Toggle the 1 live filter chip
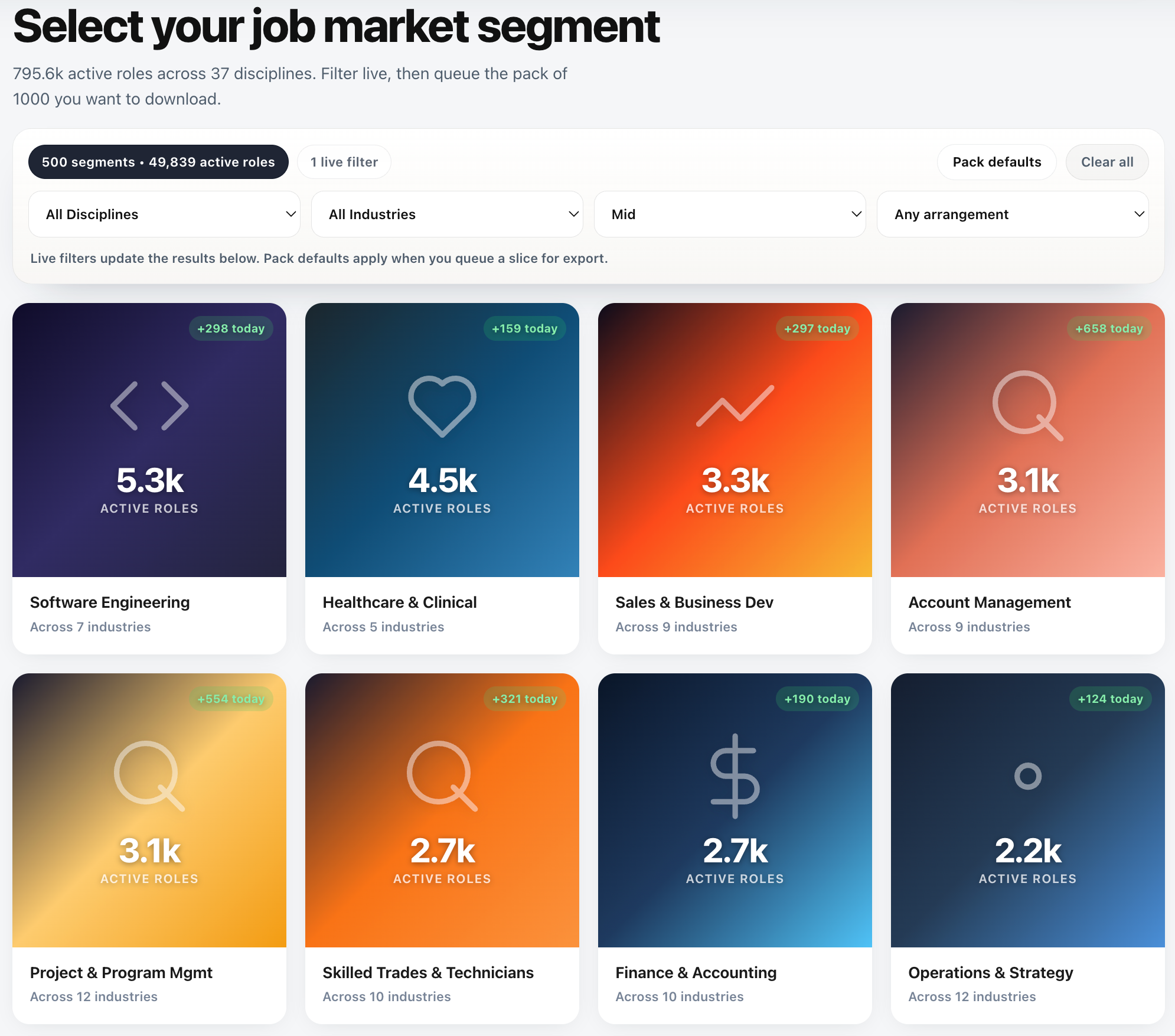Screen dimensions: 1175x1036 click(x=344, y=162)
